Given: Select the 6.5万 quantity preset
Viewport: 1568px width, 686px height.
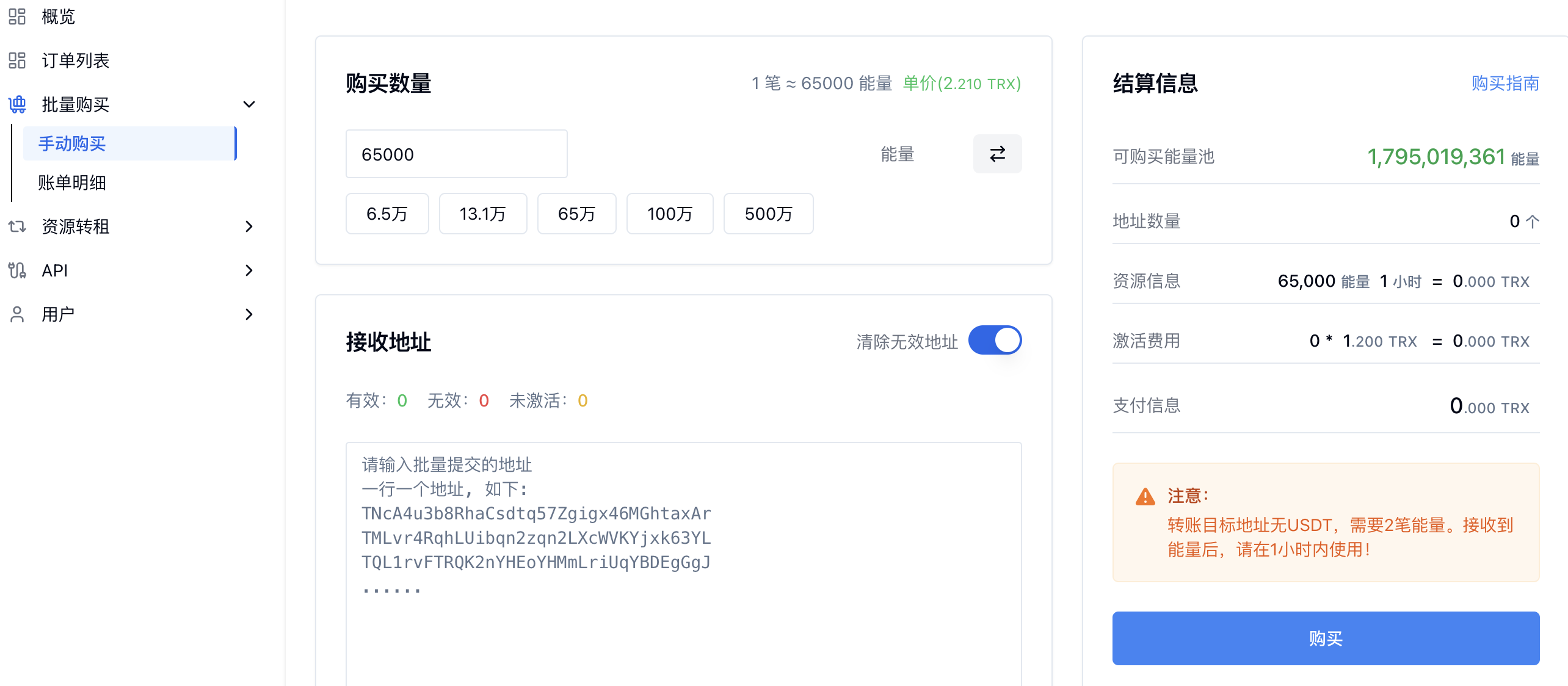Looking at the screenshot, I should 387,214.
